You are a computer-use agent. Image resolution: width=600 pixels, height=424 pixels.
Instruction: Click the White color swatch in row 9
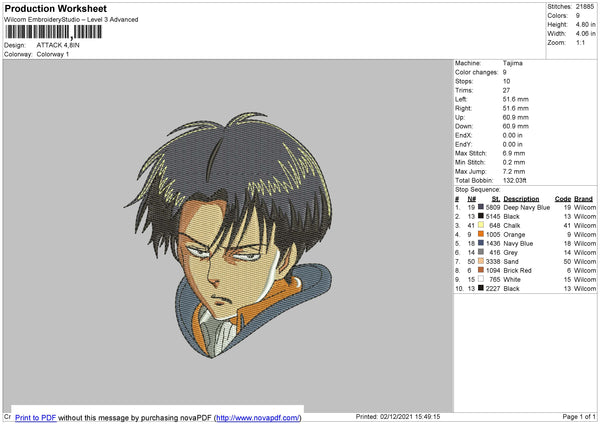(481, 279)
